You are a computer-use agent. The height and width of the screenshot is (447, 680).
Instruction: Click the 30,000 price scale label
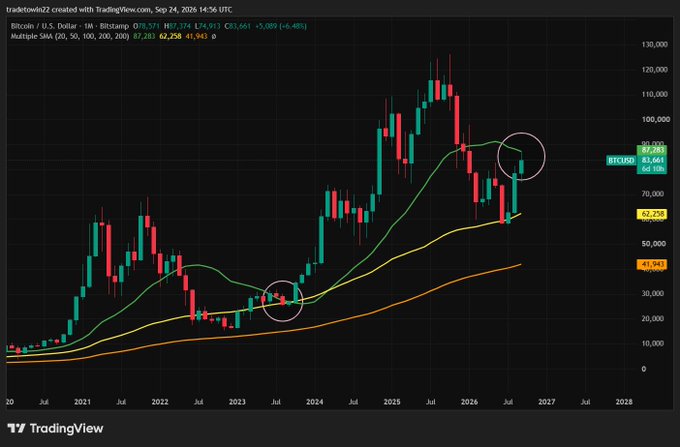point(653,294)
